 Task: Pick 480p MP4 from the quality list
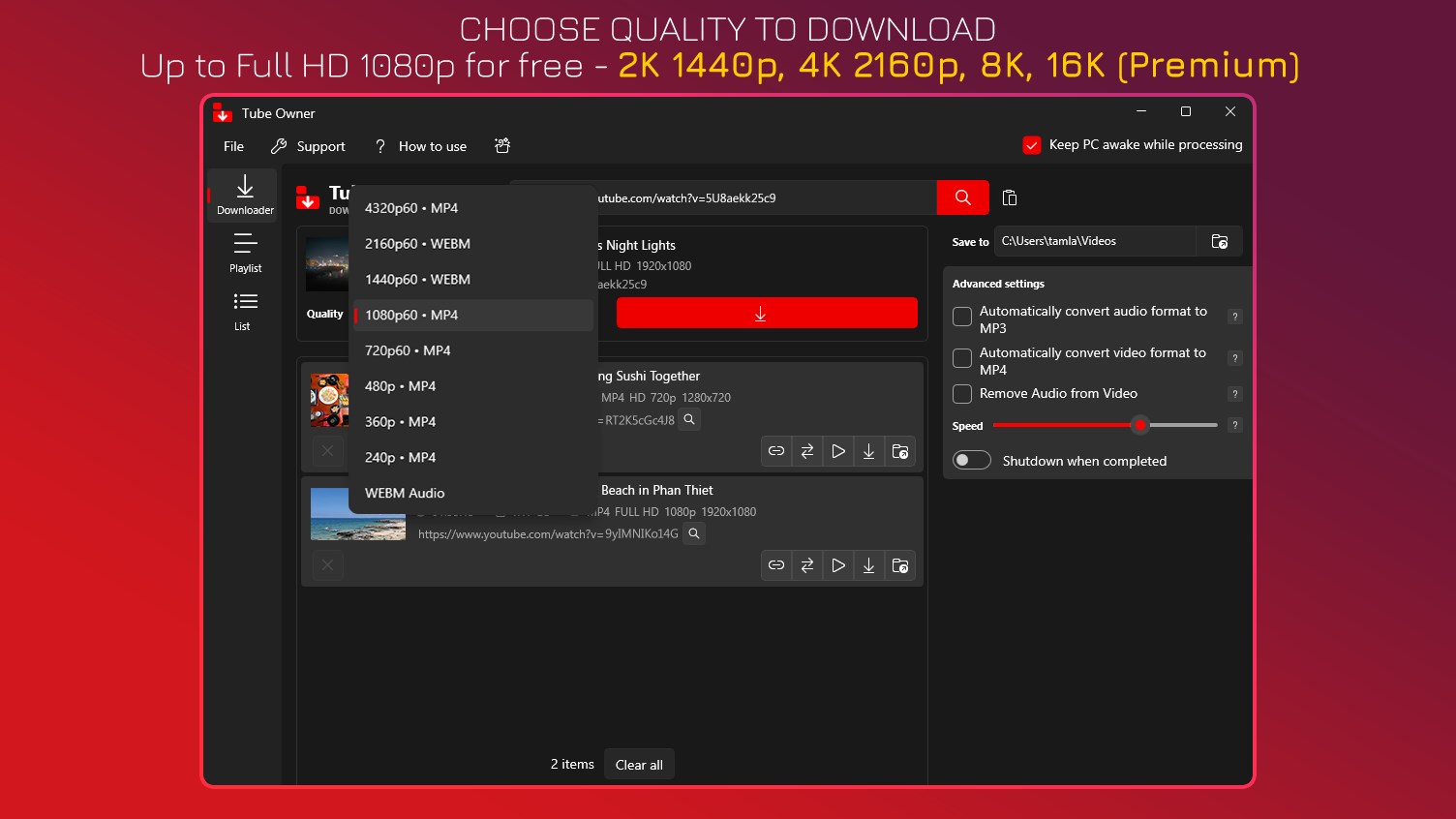[400, 385]
